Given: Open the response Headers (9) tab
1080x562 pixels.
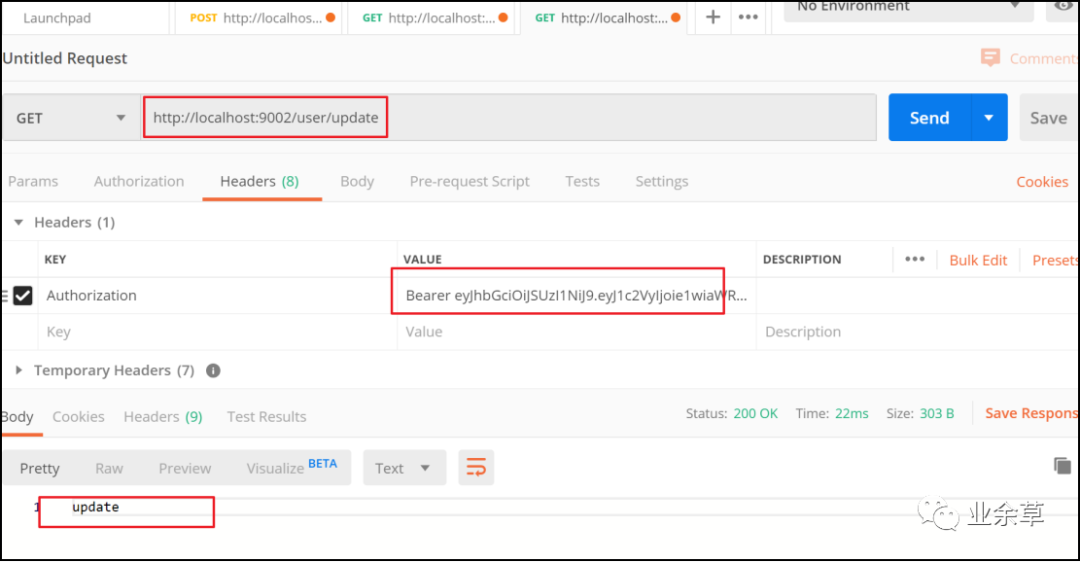Looking at the screenshot, I should point(163,417).
